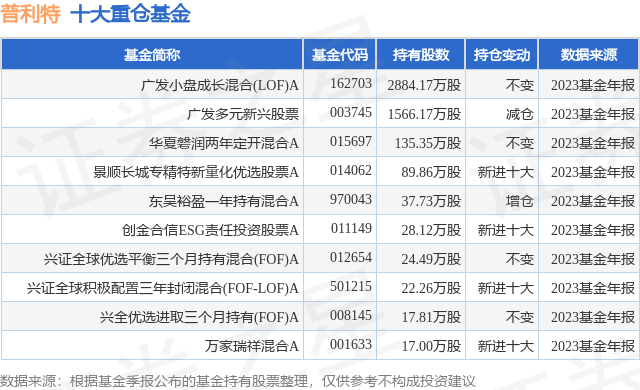Select fund name 华夏磐润两年定开混合A
Viewport: 640px width, 390px height.
[223, 143]
